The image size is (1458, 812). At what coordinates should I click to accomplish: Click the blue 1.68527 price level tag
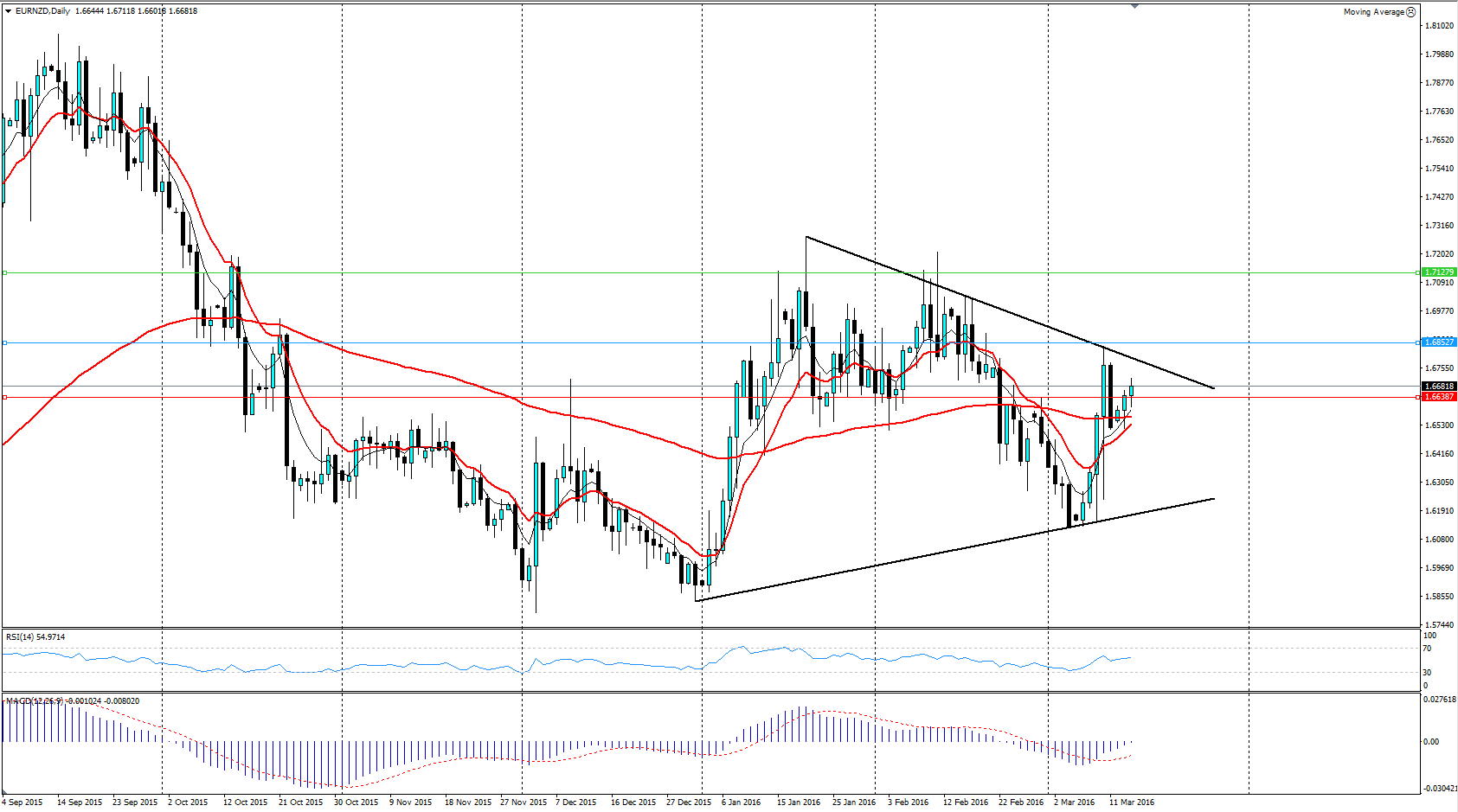coord(1439,342)
